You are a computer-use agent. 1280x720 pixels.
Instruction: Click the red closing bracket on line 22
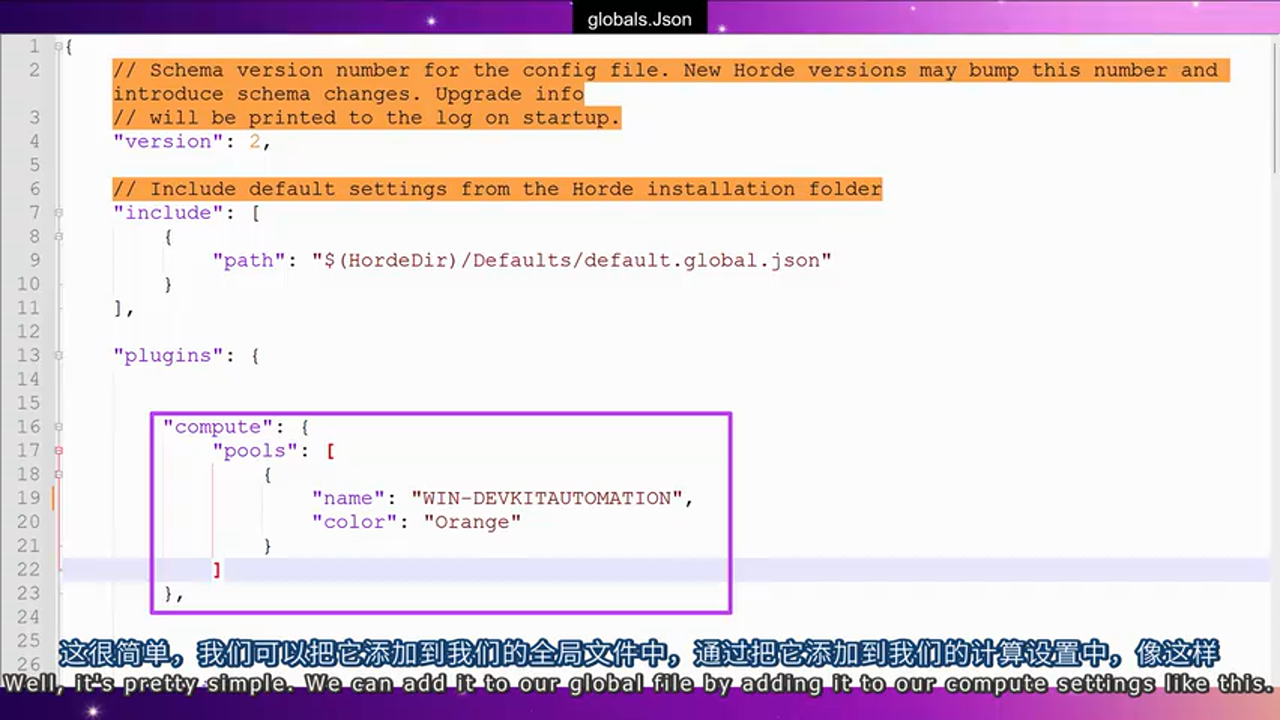(x=218, y=569)
